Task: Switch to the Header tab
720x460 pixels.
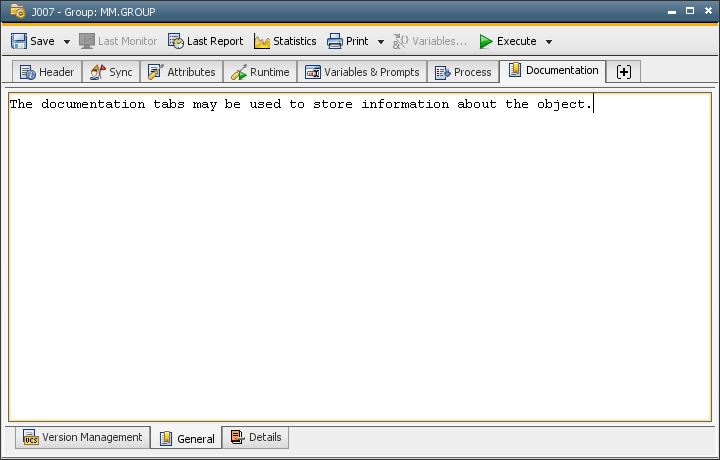Action: (46, 72)
